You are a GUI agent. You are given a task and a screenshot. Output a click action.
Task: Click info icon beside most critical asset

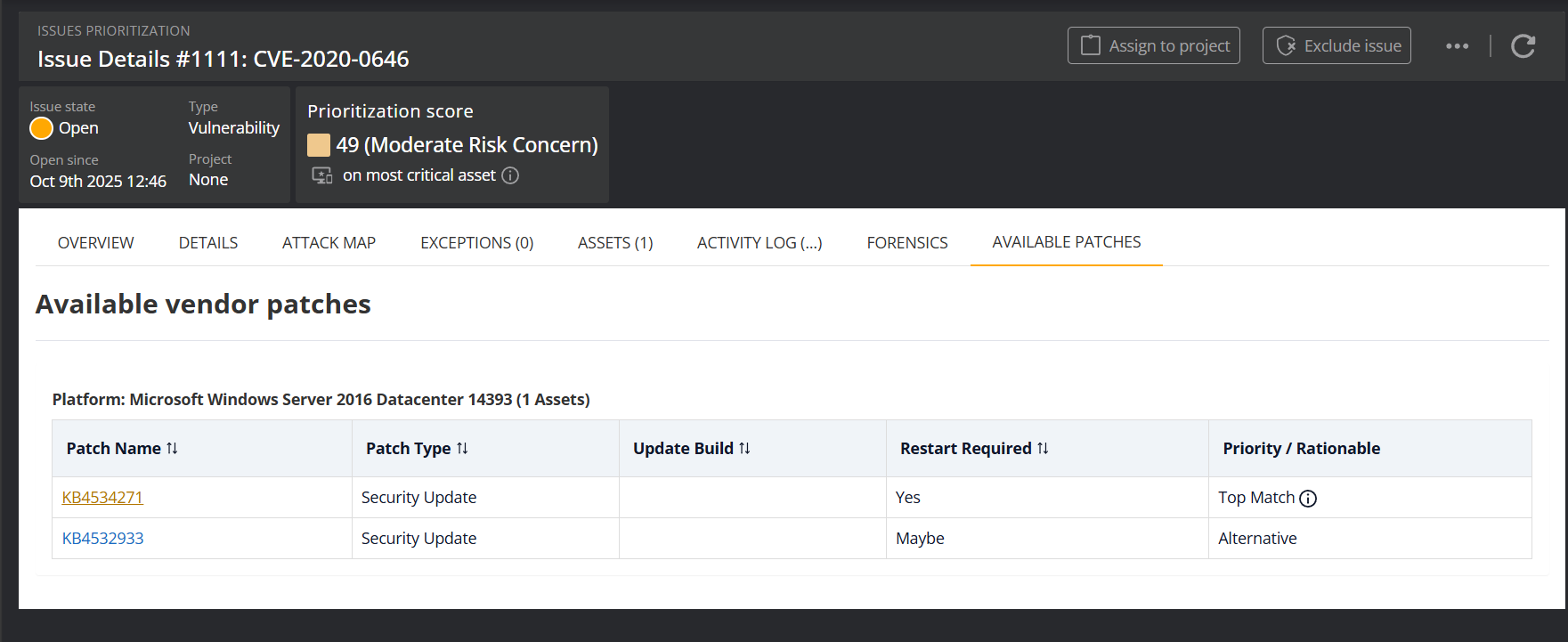point(510,175)
